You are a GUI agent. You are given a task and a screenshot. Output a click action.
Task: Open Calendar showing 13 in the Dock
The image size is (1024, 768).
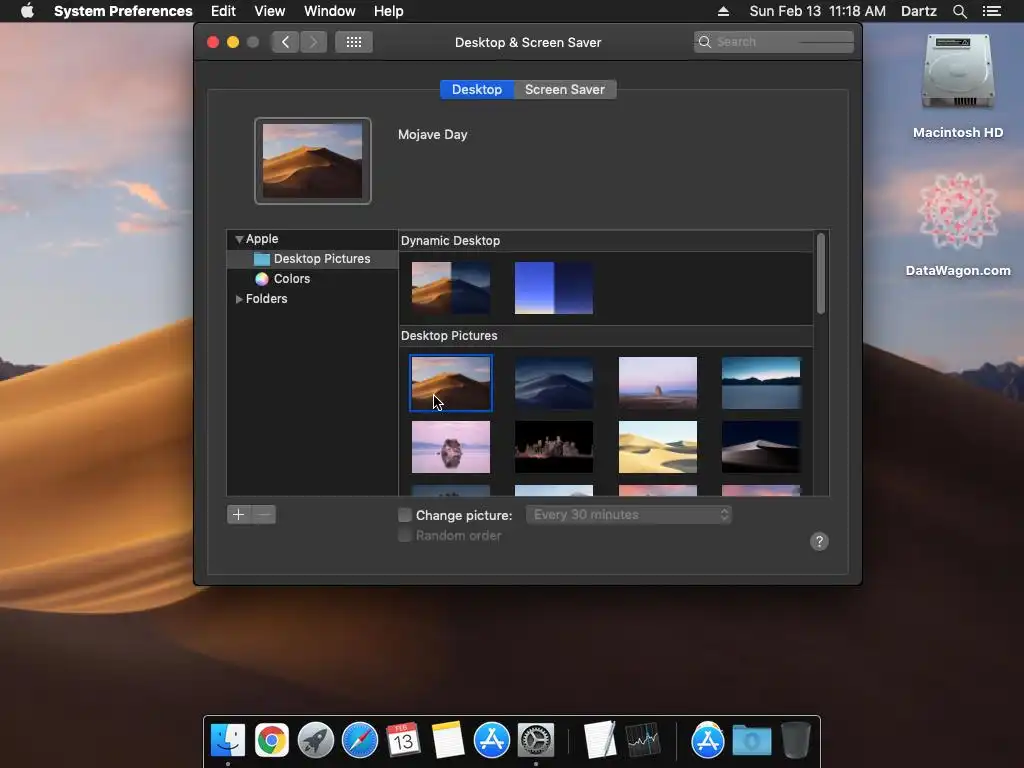coord(403,741)
